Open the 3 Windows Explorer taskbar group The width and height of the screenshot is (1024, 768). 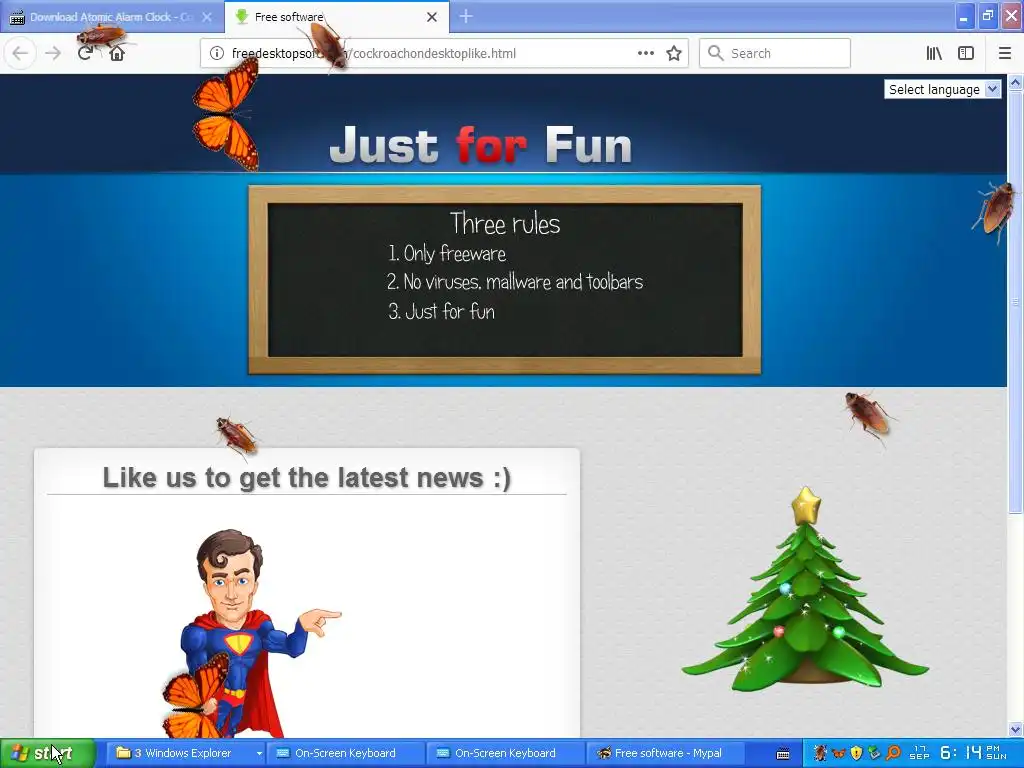coord(183,753)
